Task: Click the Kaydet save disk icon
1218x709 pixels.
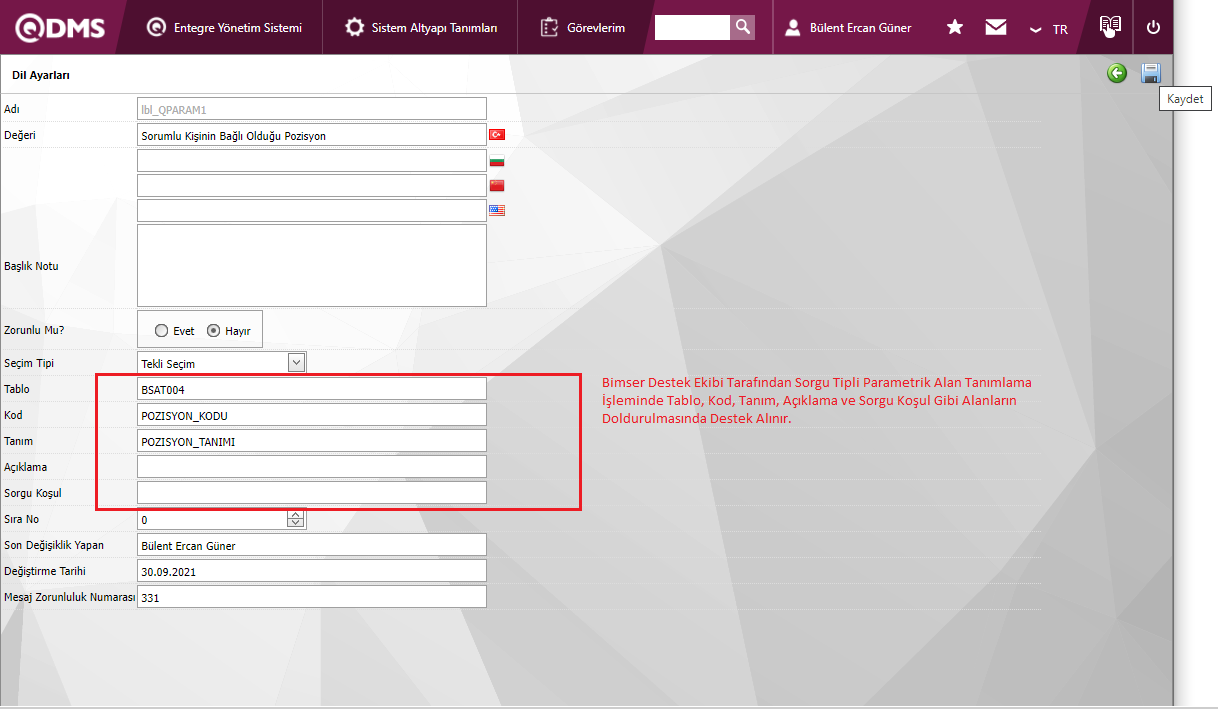Action: coord(1151,73)
